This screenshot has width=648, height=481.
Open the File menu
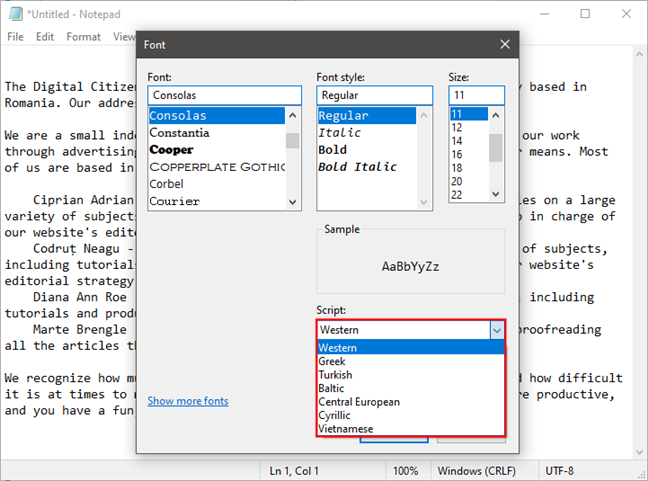(x=16, y=37)
